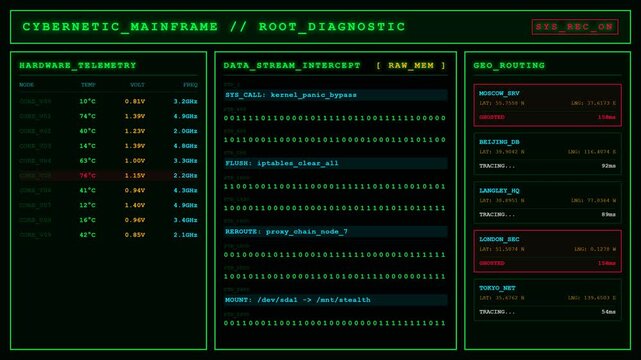641x360 pixels.
Task: Select the 42°C temperature value
Action: pos(87,235)
